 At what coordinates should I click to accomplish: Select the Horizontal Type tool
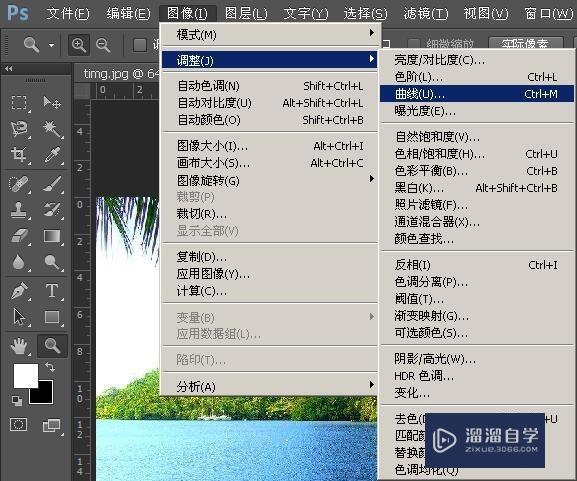coord(52,291)
